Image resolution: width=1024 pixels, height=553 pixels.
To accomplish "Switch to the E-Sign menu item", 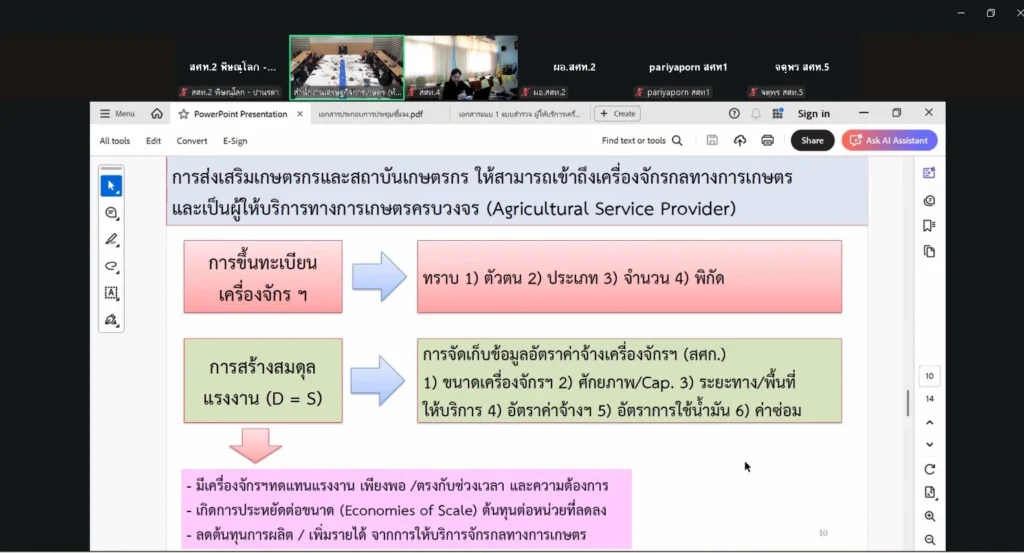I will pyautogui.click(x=235, y=141).
